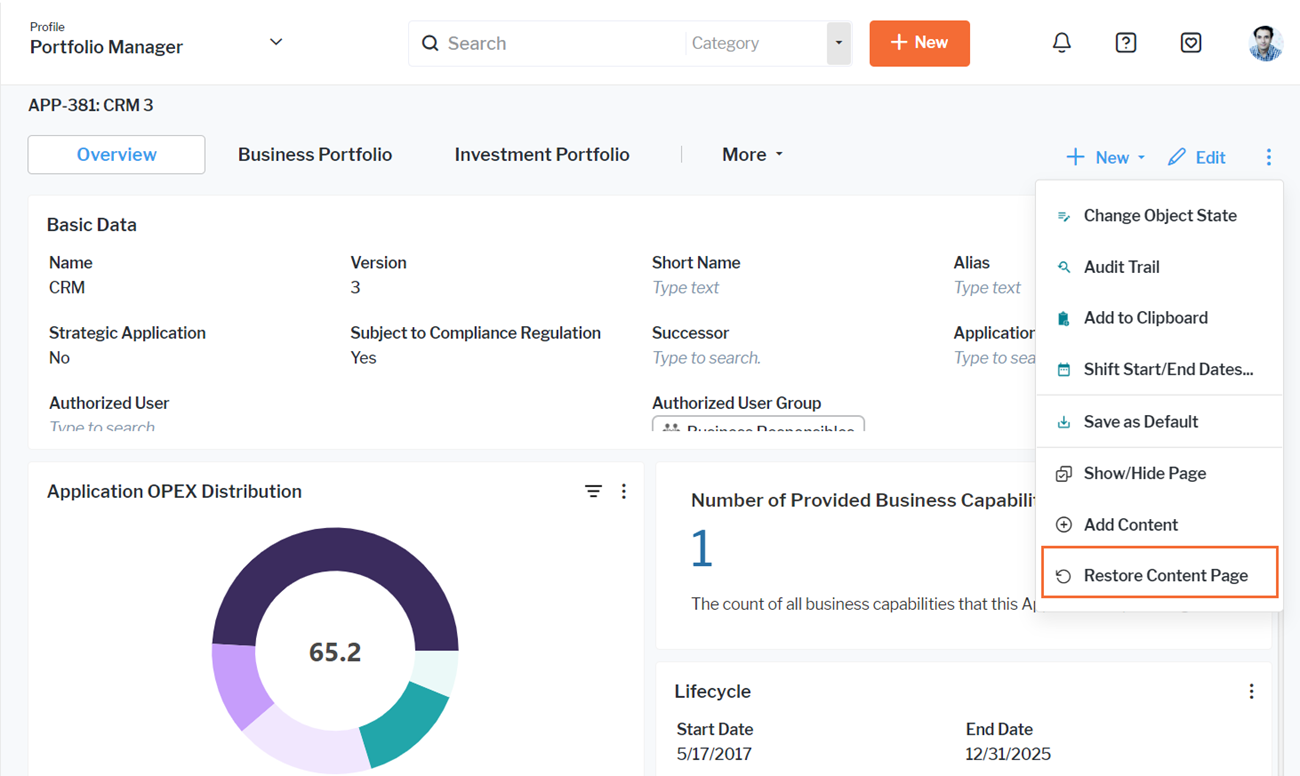Click the filter icon on OPEX Distribution
Viewport: 1300px width, 776px height.
click(593, 491)
